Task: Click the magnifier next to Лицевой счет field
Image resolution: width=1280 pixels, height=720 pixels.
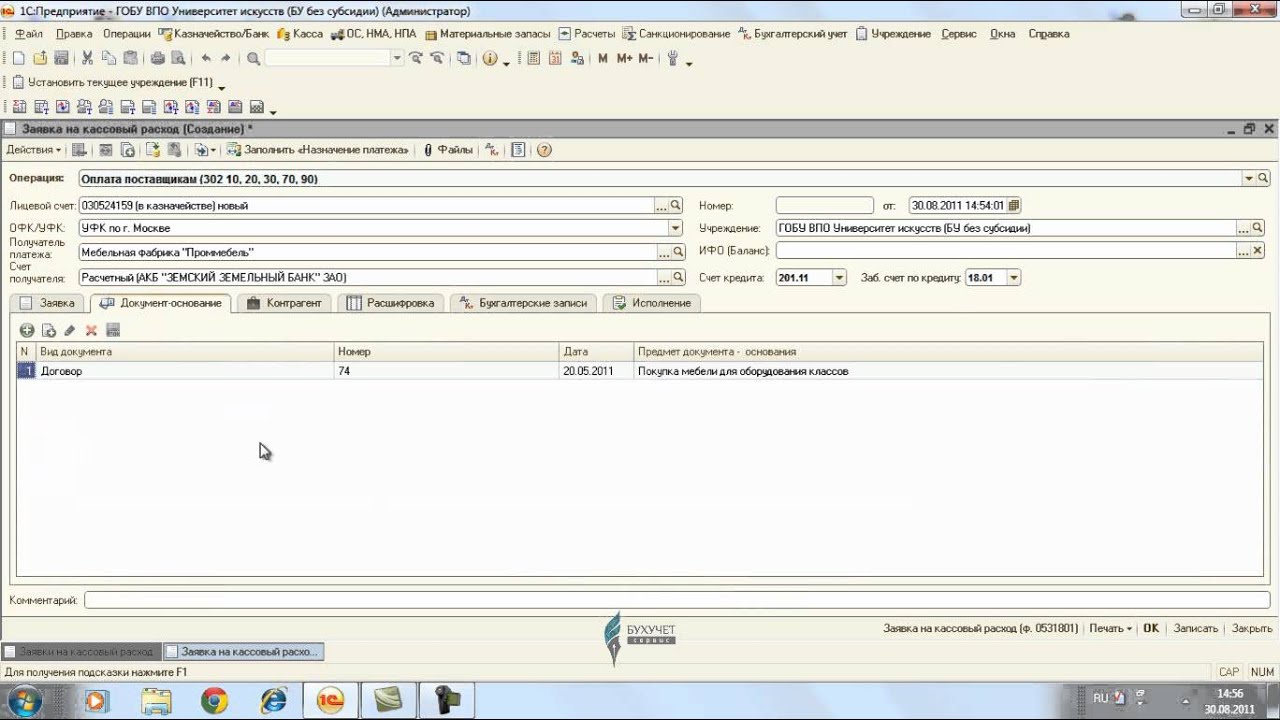Action: tap(676, 205)
